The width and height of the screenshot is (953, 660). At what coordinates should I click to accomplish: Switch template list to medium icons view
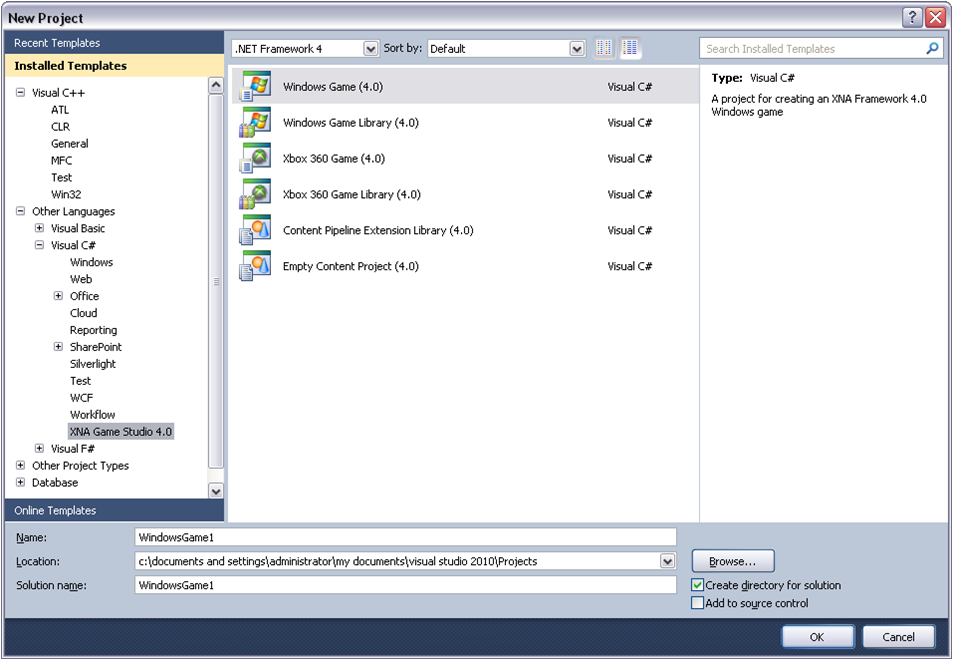(x=630, y=47)
